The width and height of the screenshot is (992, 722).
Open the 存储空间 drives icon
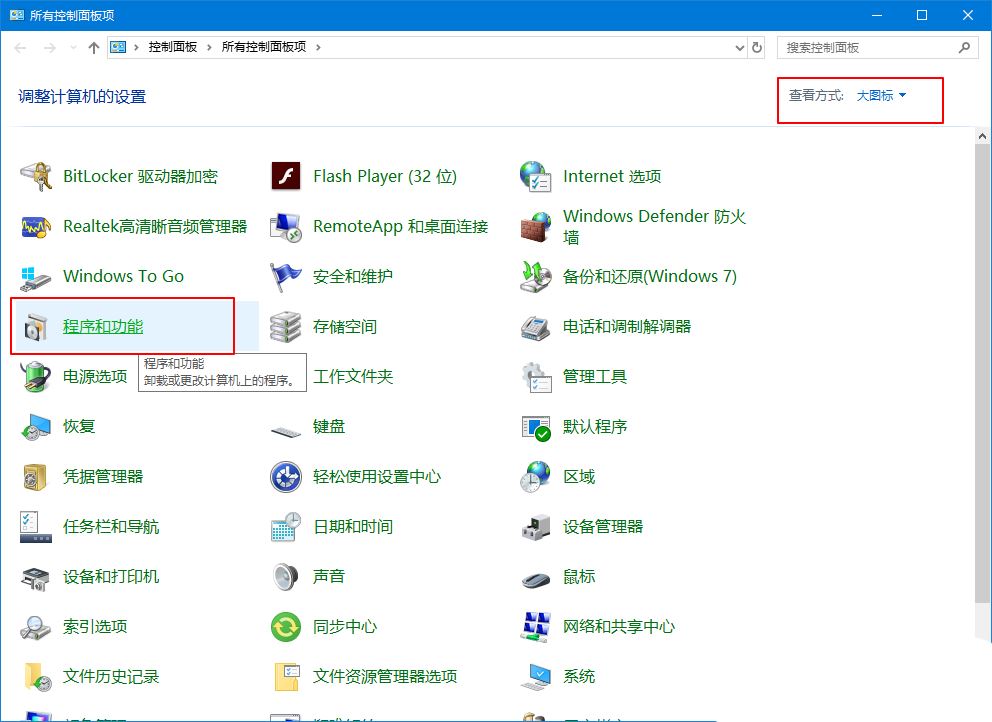(x=286, y=327)
